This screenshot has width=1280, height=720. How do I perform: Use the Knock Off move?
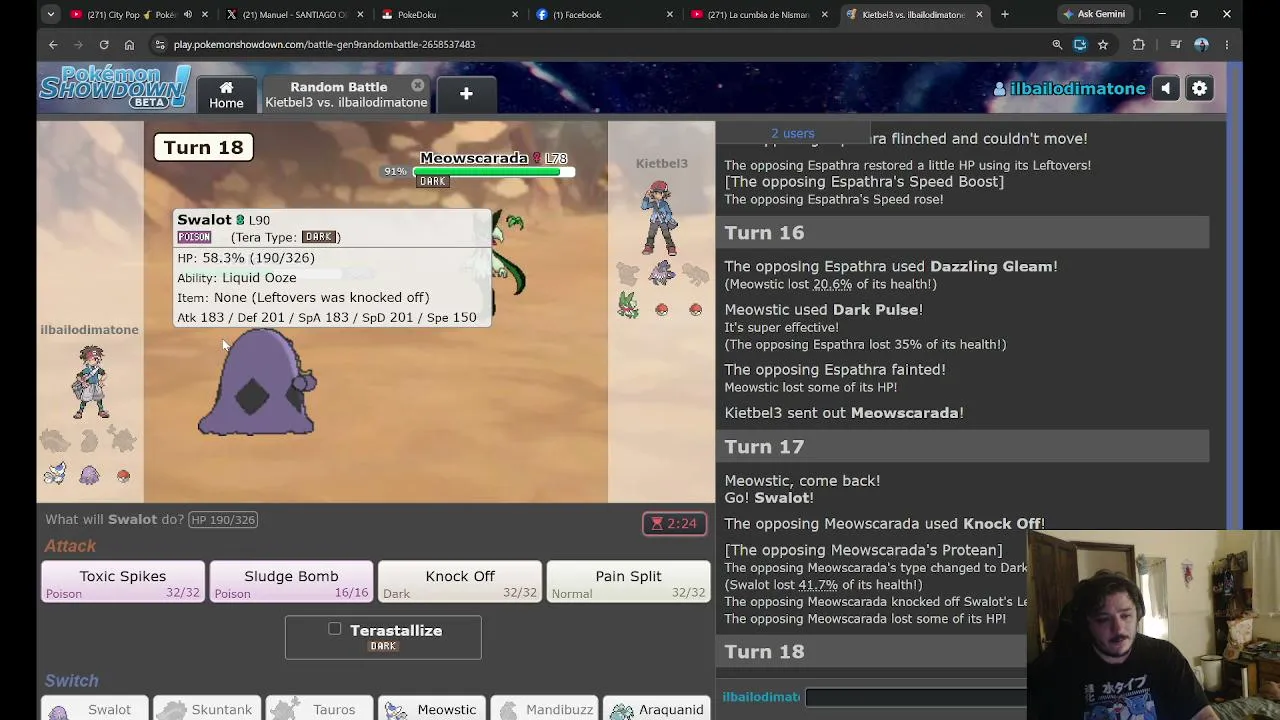click(460, 582)
